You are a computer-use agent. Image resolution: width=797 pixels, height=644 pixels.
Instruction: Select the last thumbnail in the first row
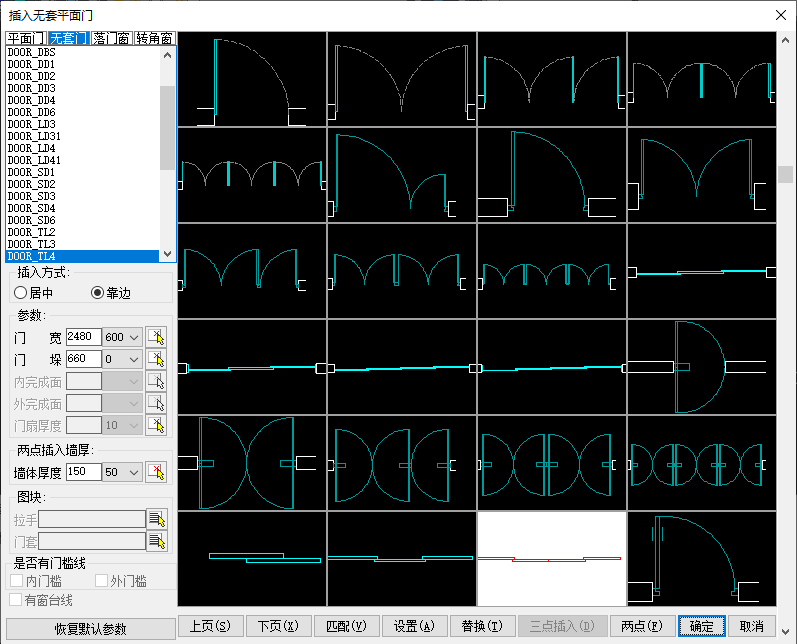pos(701,79)
